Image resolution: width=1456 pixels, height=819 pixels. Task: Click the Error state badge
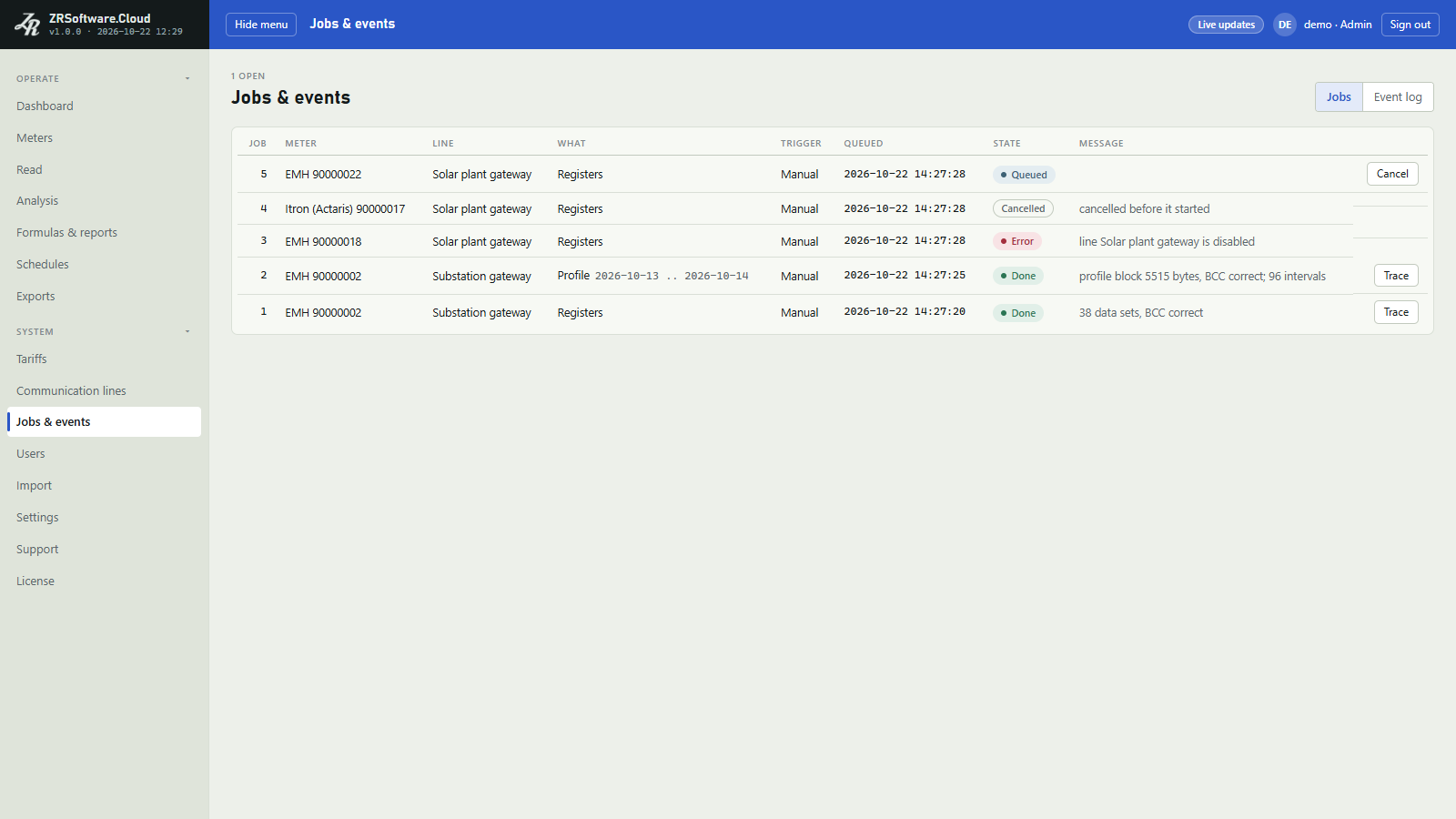pyautogui.click(x=1017, y=241)
